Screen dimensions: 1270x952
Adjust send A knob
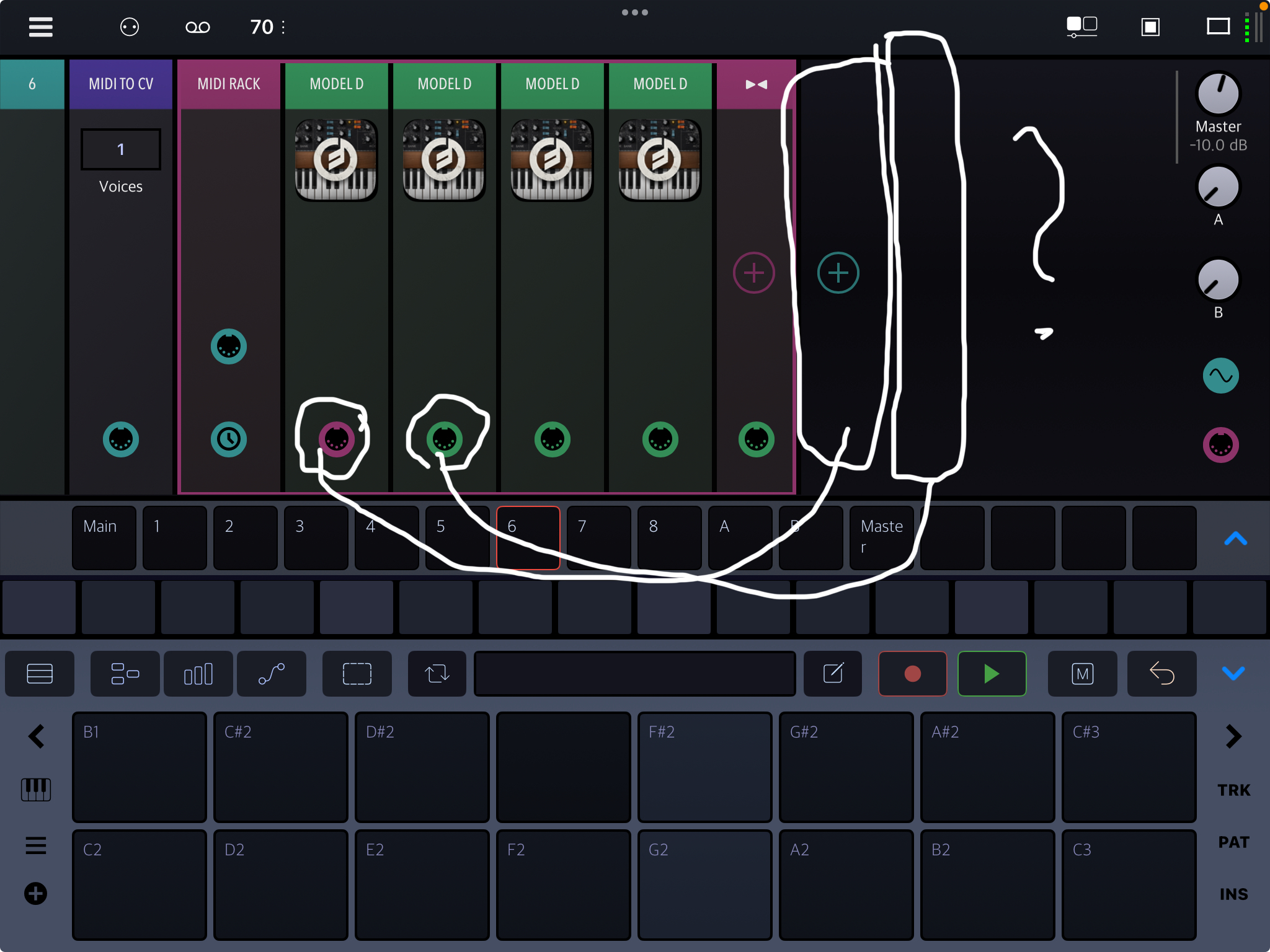click(1218, 187)
